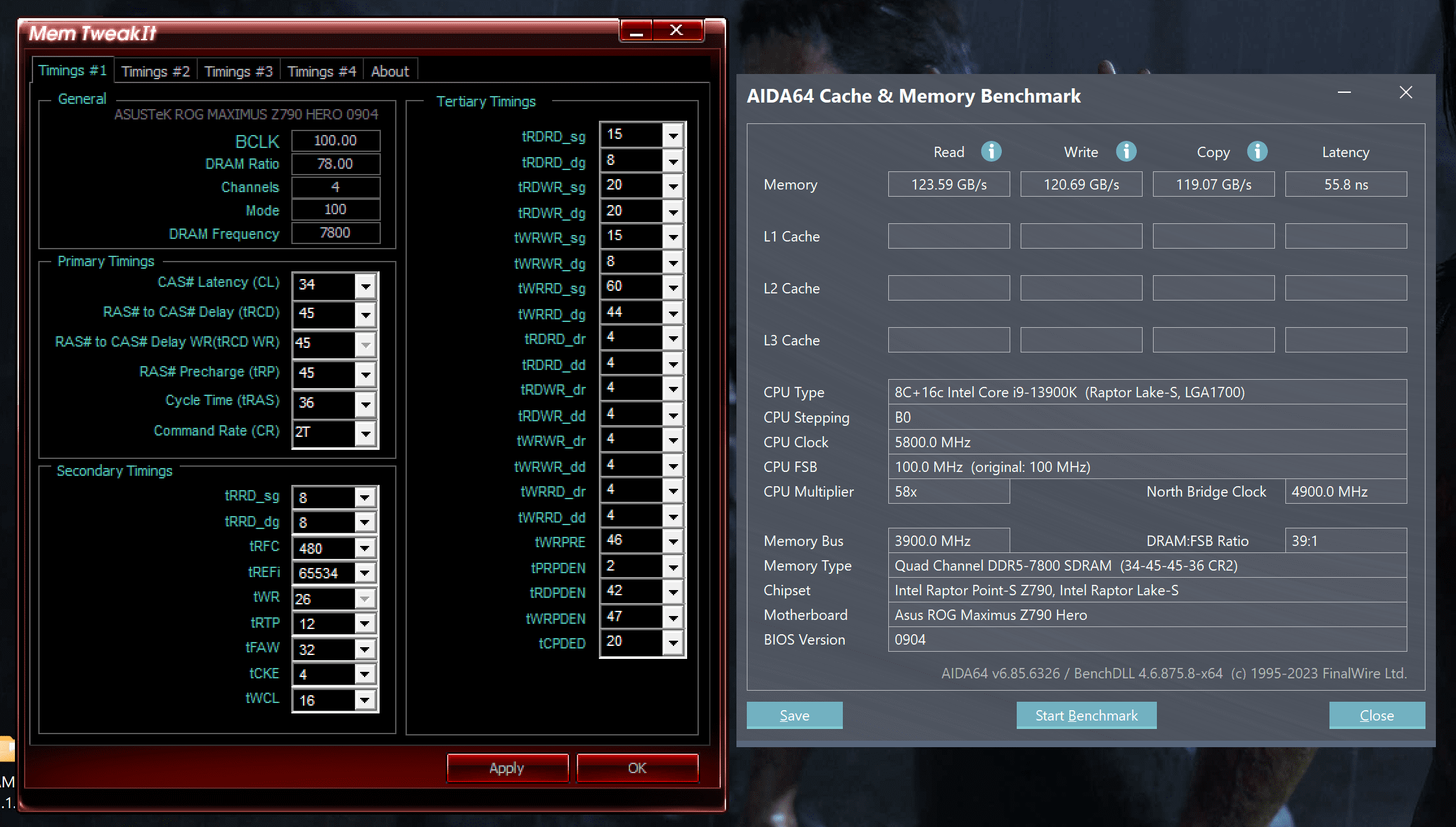This screenshot has width=1456, height=827.
Task: Minimize the AIDA64 benchmark window
Action: click(1344, 93)
